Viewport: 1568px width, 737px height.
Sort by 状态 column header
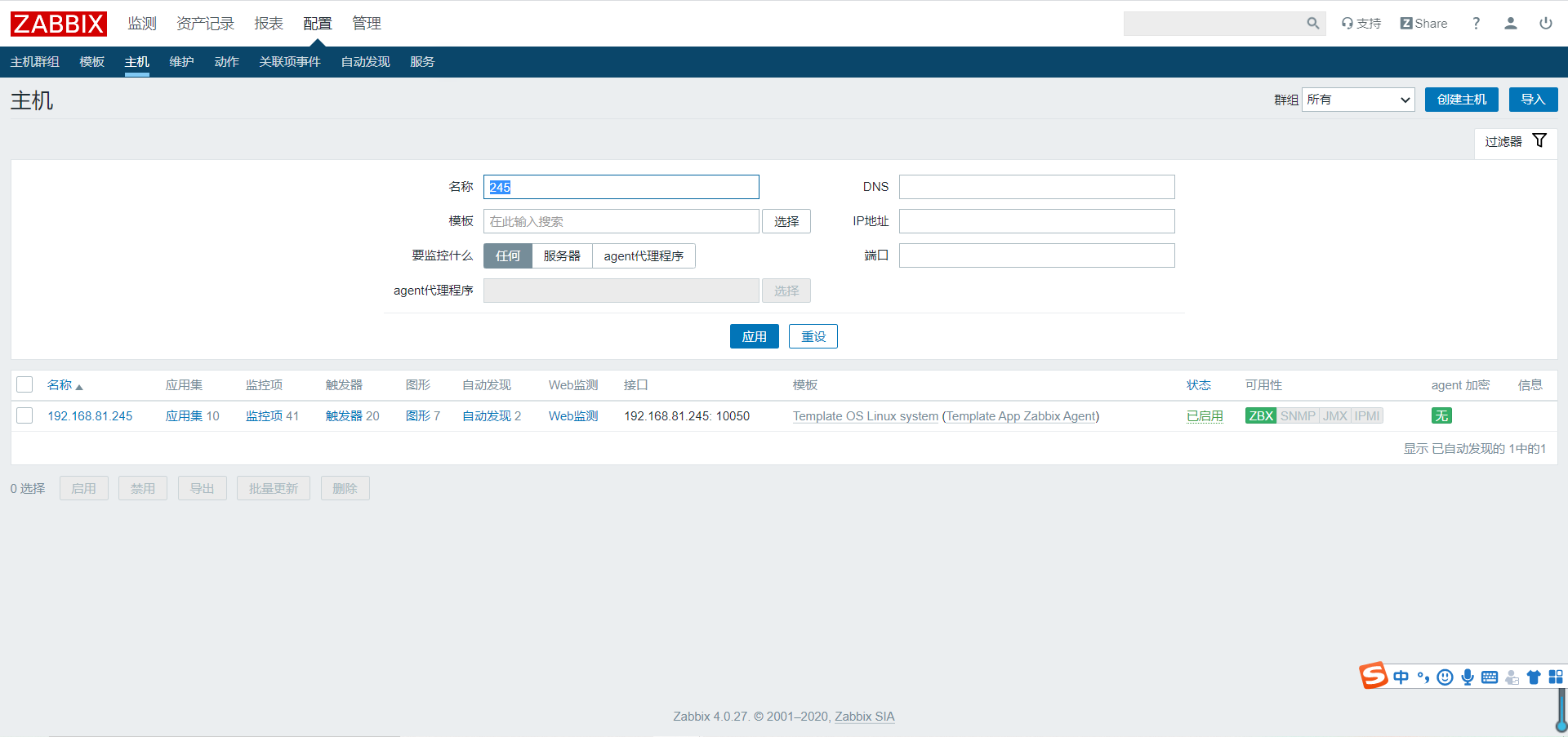pyautogui.click(x=1199, y=385)
